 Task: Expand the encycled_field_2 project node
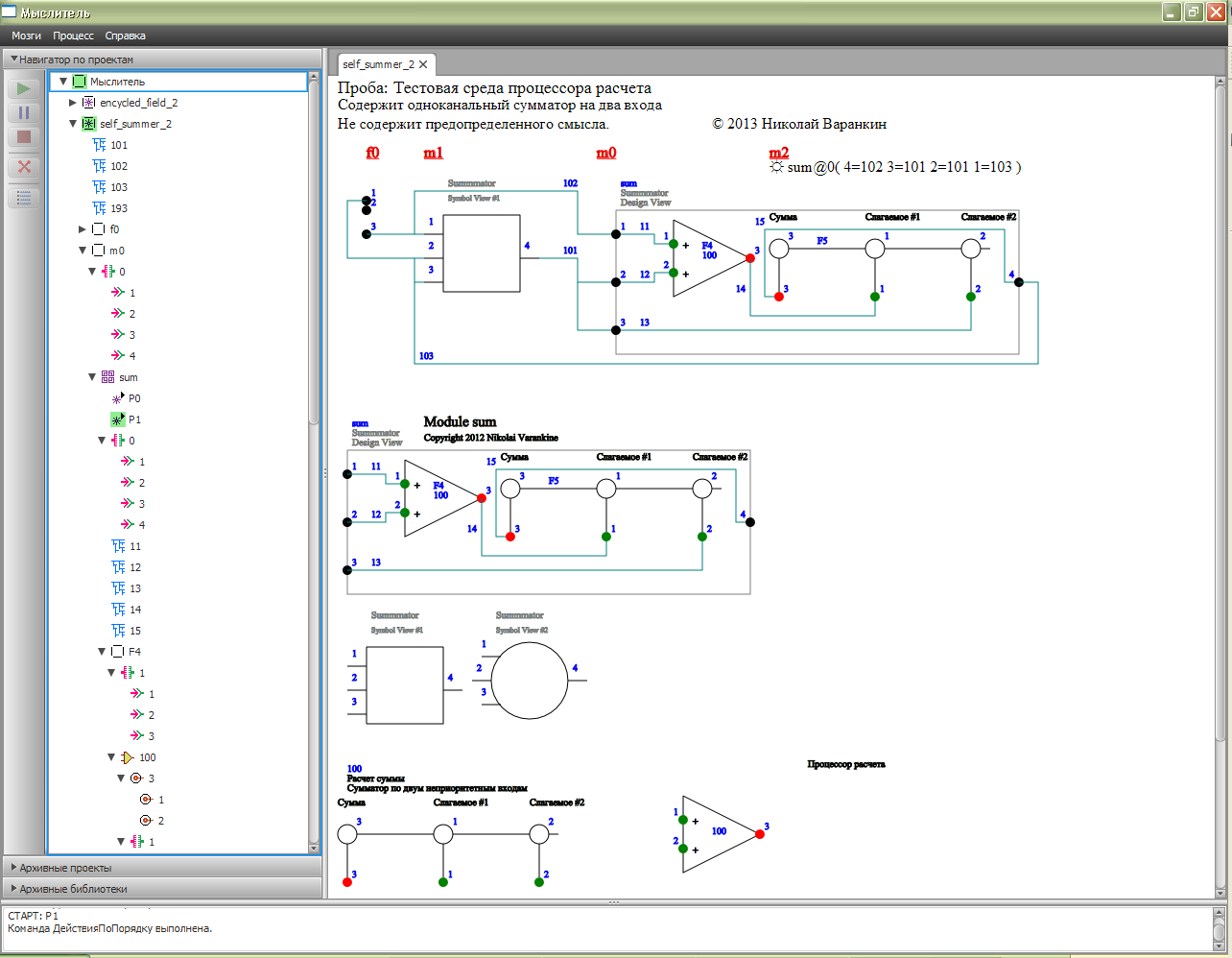pos(73,103)
